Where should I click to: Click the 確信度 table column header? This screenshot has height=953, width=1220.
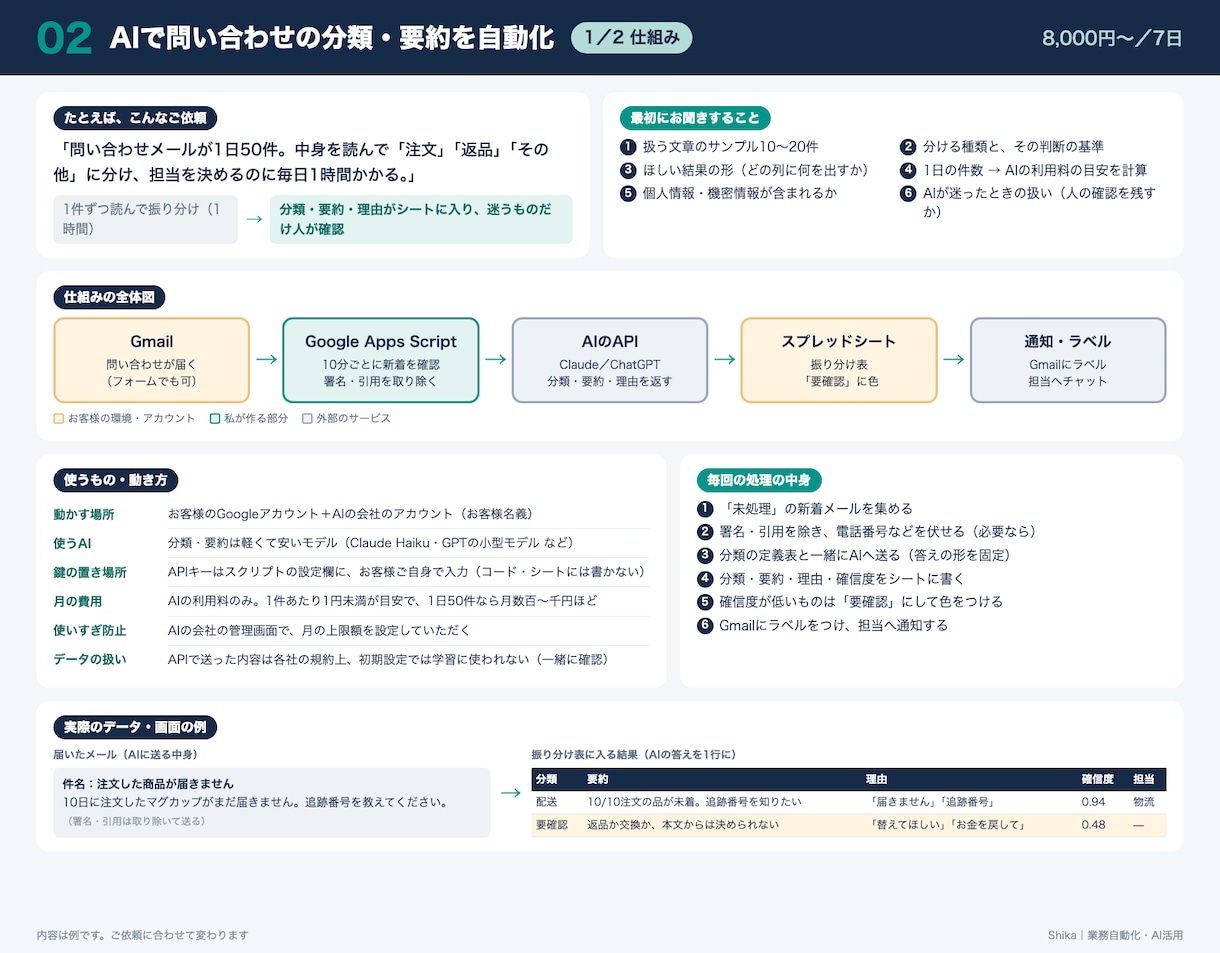(x=1098, y=779)
